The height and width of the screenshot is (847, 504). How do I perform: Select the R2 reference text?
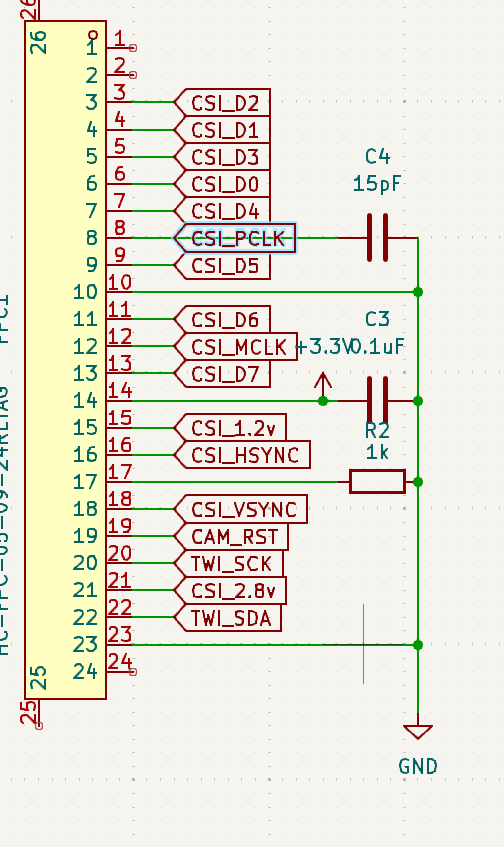pyautogui.click(x=377, y=431)
